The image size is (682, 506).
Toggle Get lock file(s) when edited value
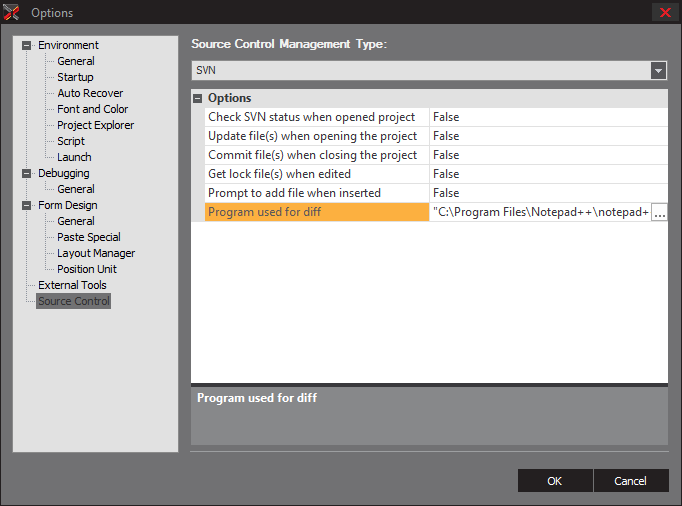click(548, 174)
